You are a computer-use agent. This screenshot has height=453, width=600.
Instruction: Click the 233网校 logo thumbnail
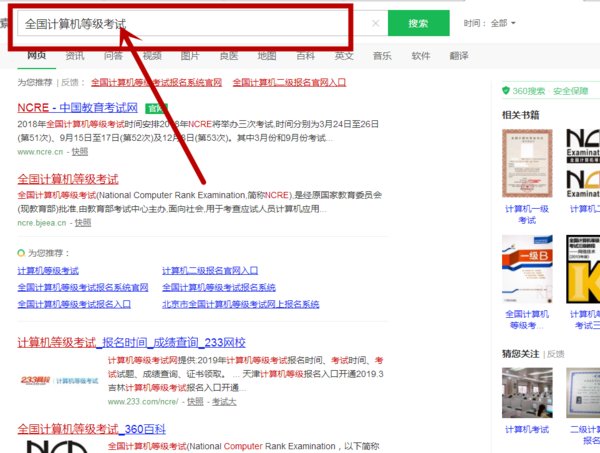(x=59, y=380)
